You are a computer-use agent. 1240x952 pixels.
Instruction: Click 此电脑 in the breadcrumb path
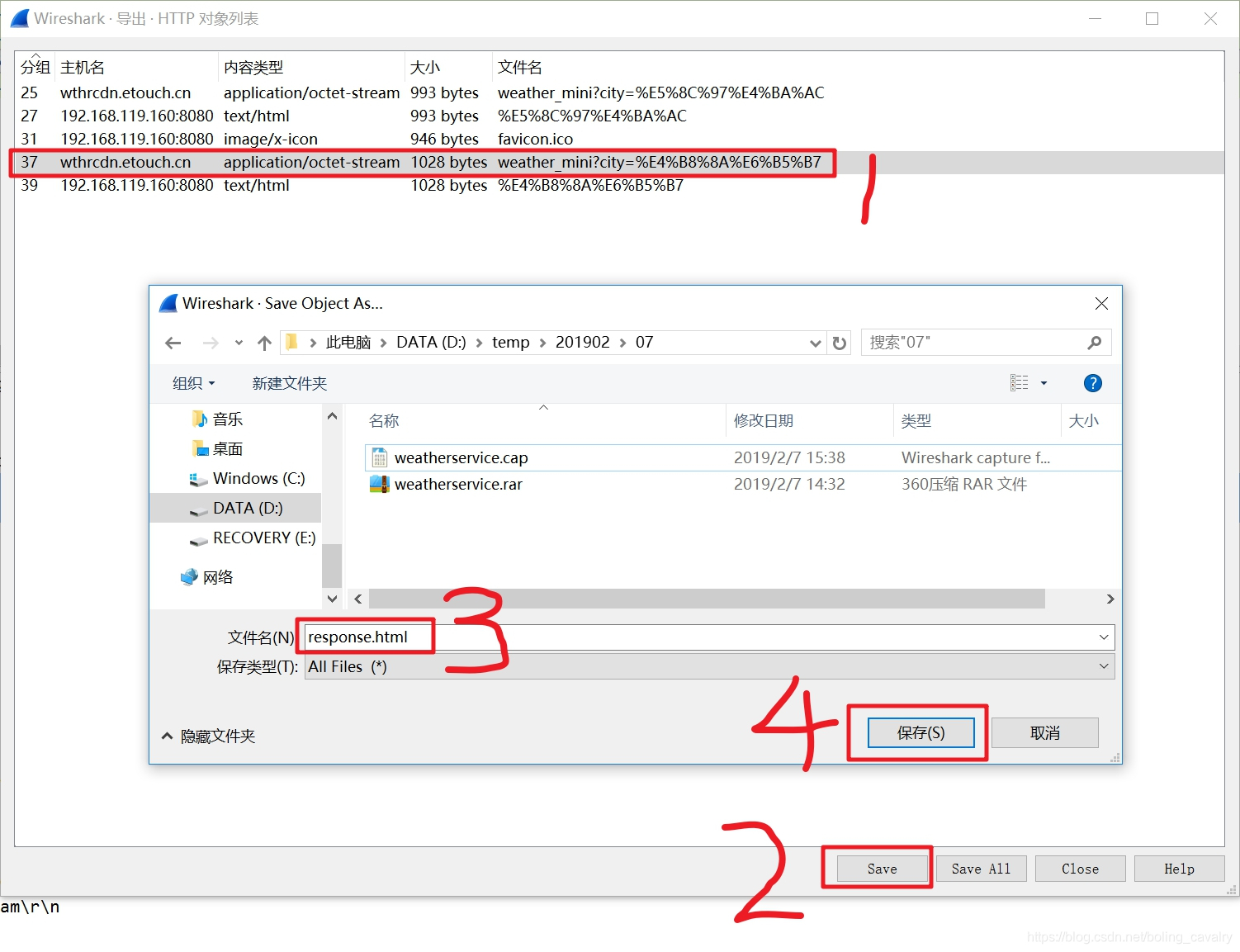348,343
